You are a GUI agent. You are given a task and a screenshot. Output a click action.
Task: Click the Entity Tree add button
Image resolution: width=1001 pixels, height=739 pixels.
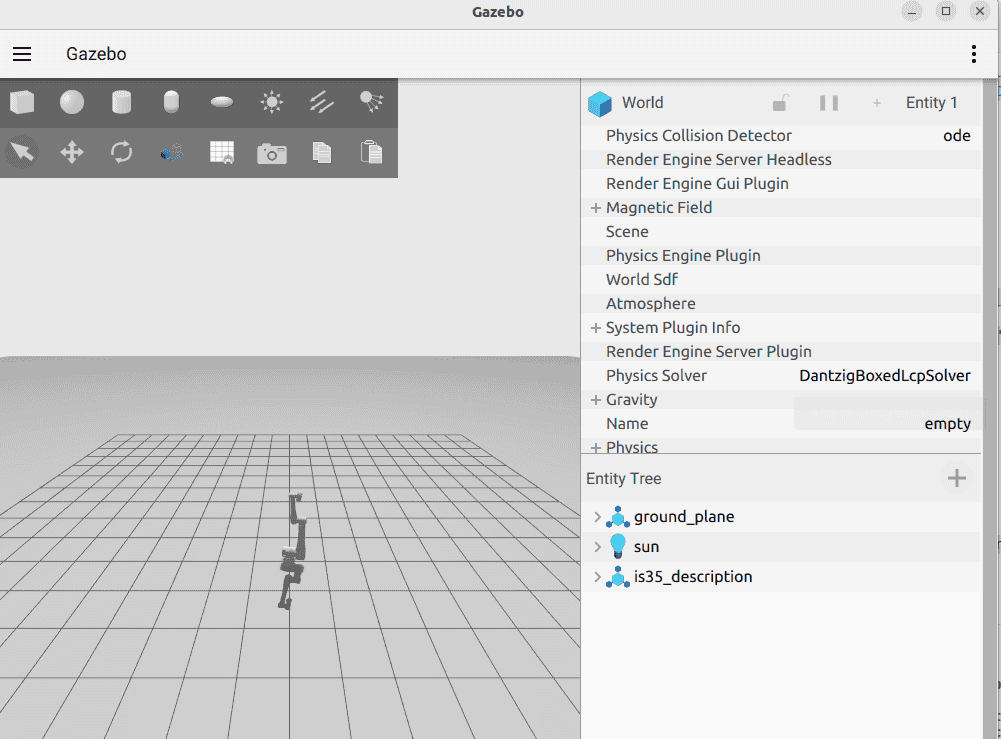[957, 478]
